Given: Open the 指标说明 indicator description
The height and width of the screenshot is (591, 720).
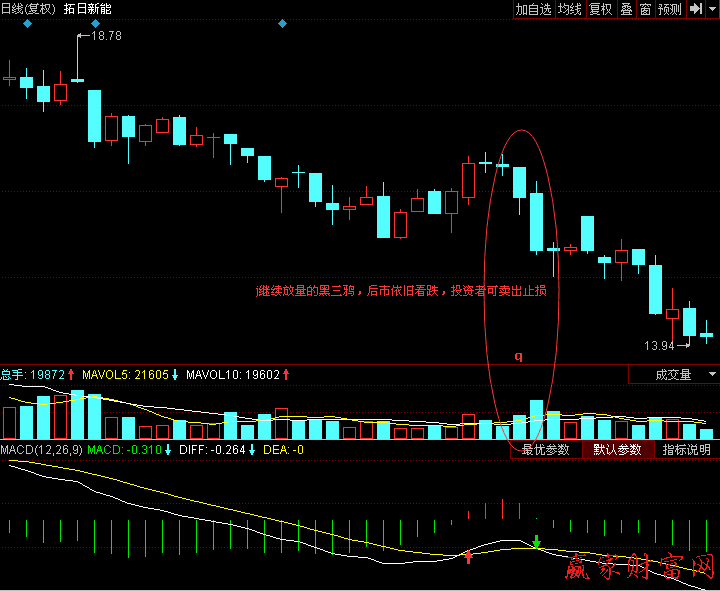Looking at the screenshot, I should tap(687, 450).
